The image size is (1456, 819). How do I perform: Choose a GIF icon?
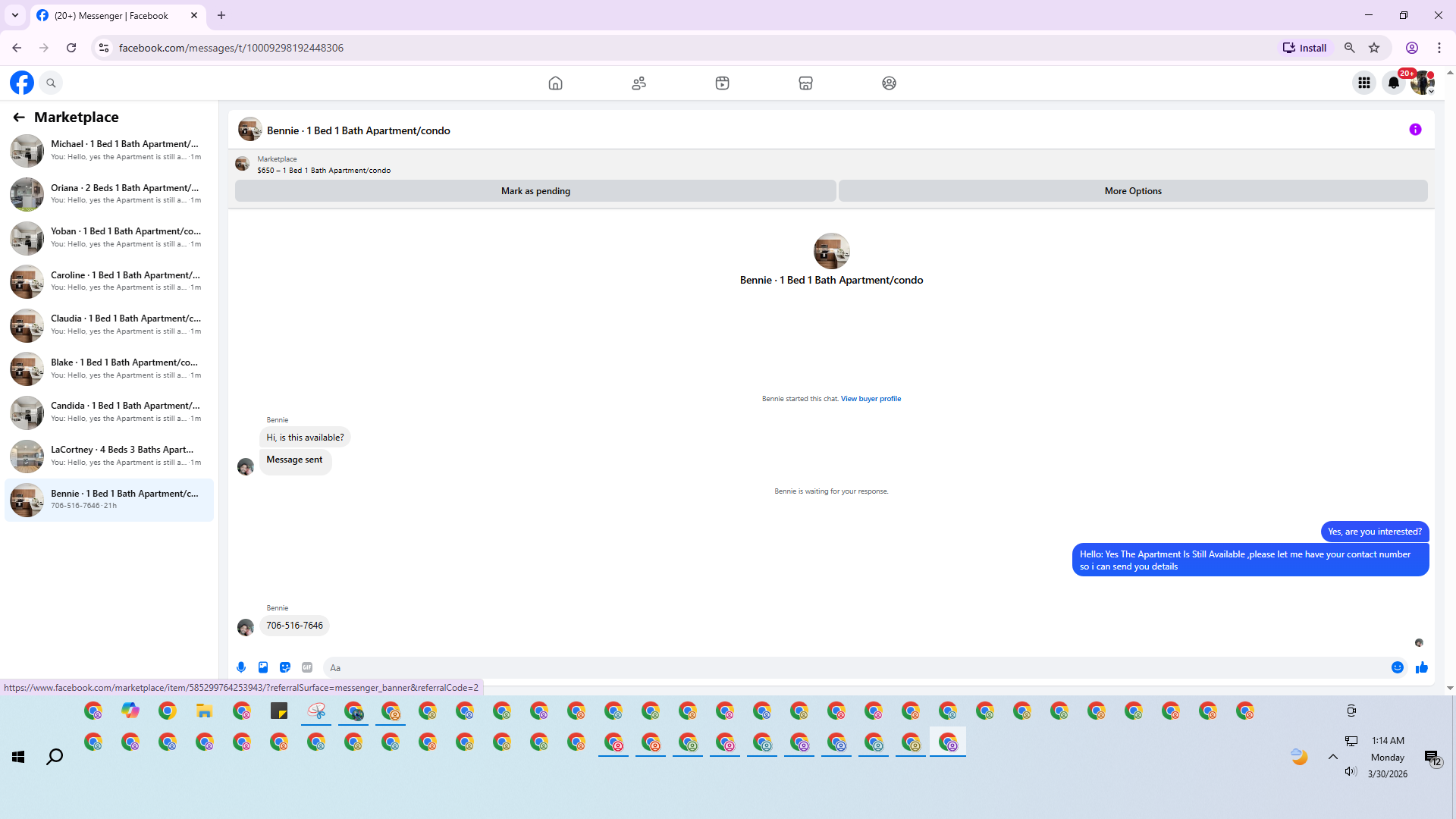(x=307, y=667)
